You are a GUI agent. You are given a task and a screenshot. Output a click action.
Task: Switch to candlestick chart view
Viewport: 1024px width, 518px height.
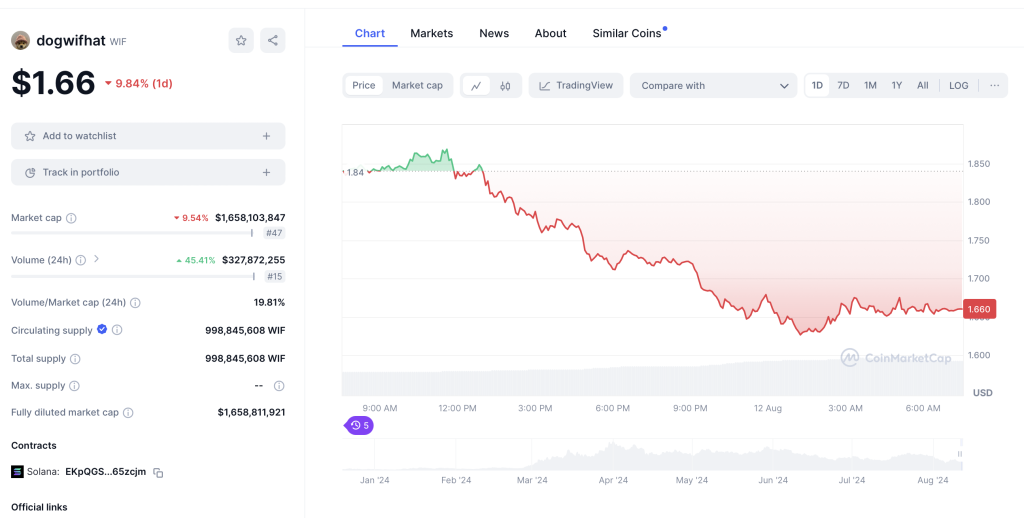click(505, 86)
